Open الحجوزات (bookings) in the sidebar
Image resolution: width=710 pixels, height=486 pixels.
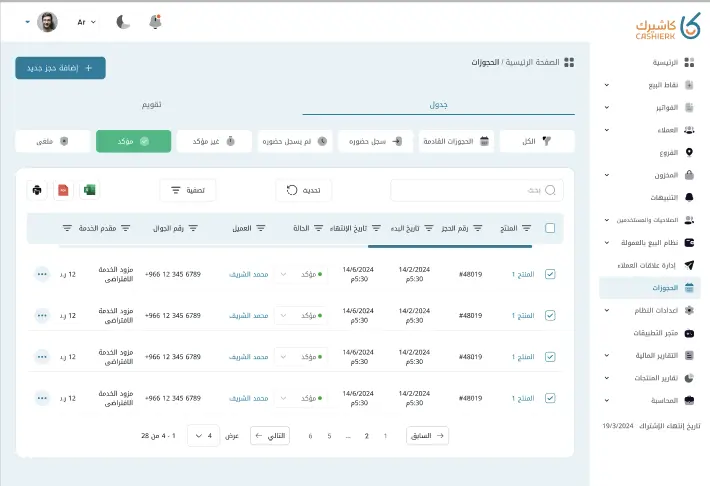[x=650, y=288]
